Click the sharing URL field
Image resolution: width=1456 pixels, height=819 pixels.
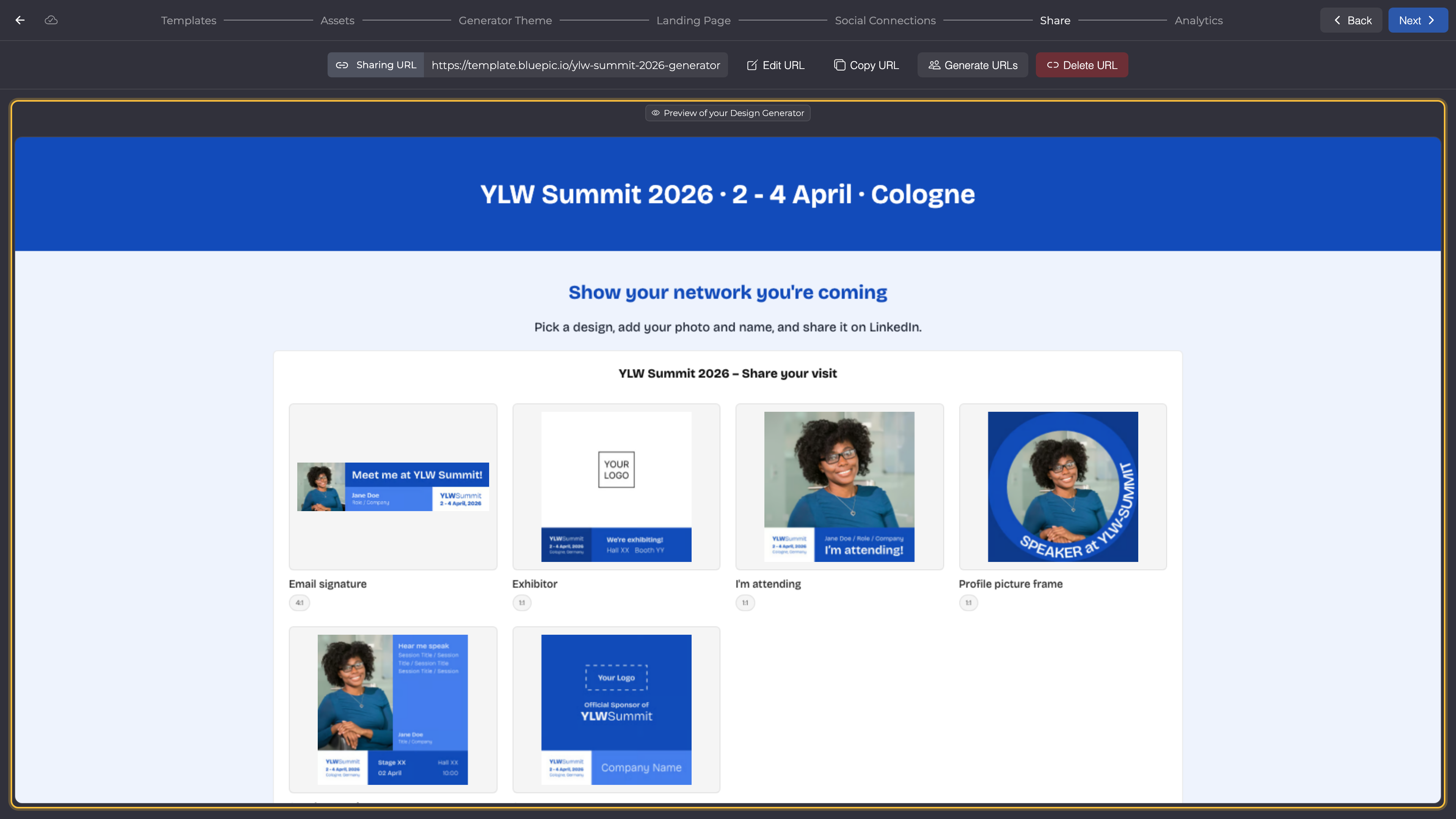pyautogui.click(x=576, y=65)
